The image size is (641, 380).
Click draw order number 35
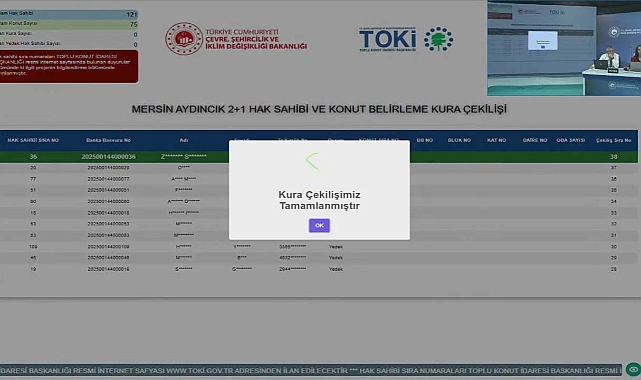[x=614, y=190]
